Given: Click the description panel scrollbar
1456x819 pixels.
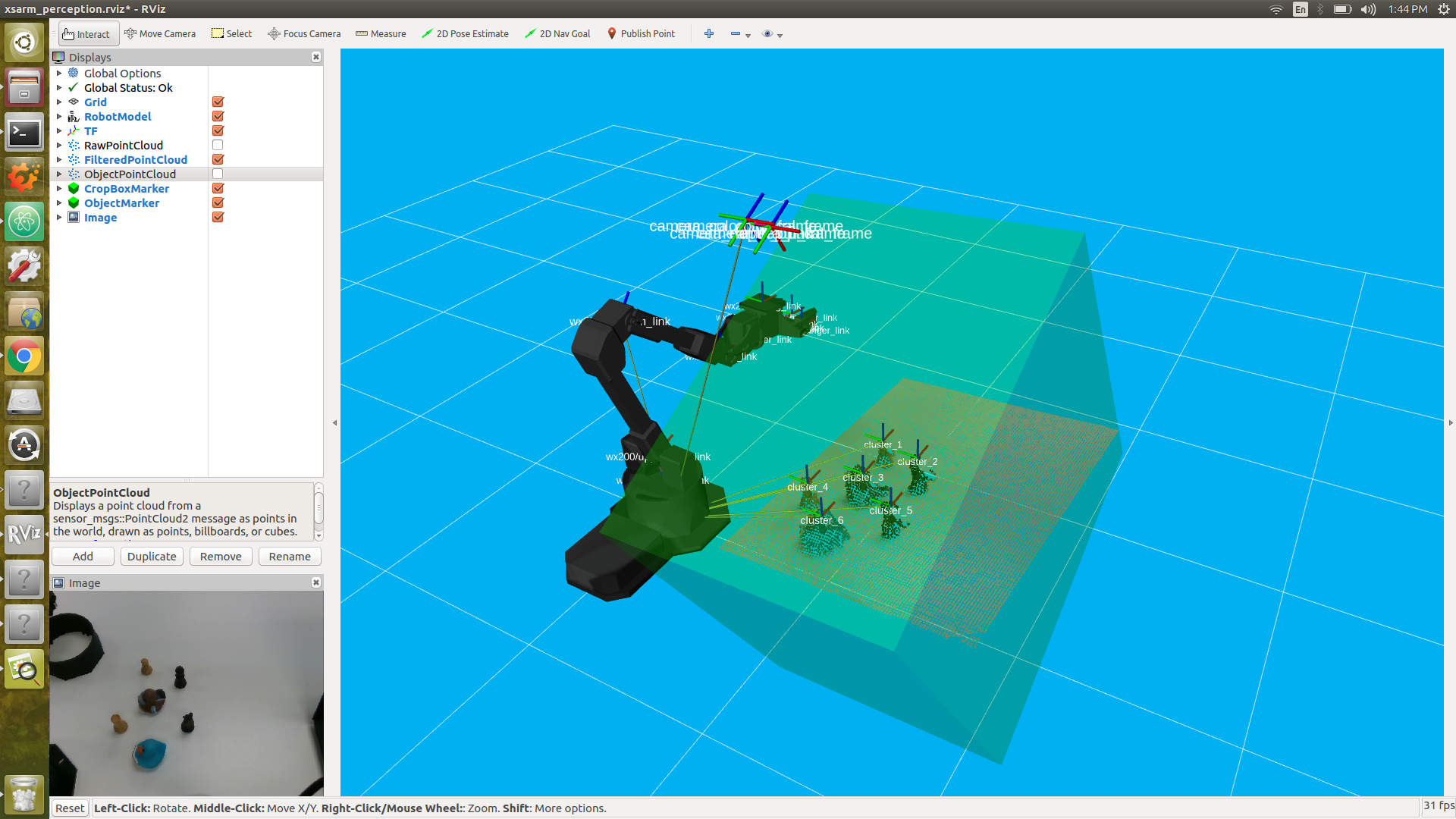Looking at the screenshot, I should point(318,511).
